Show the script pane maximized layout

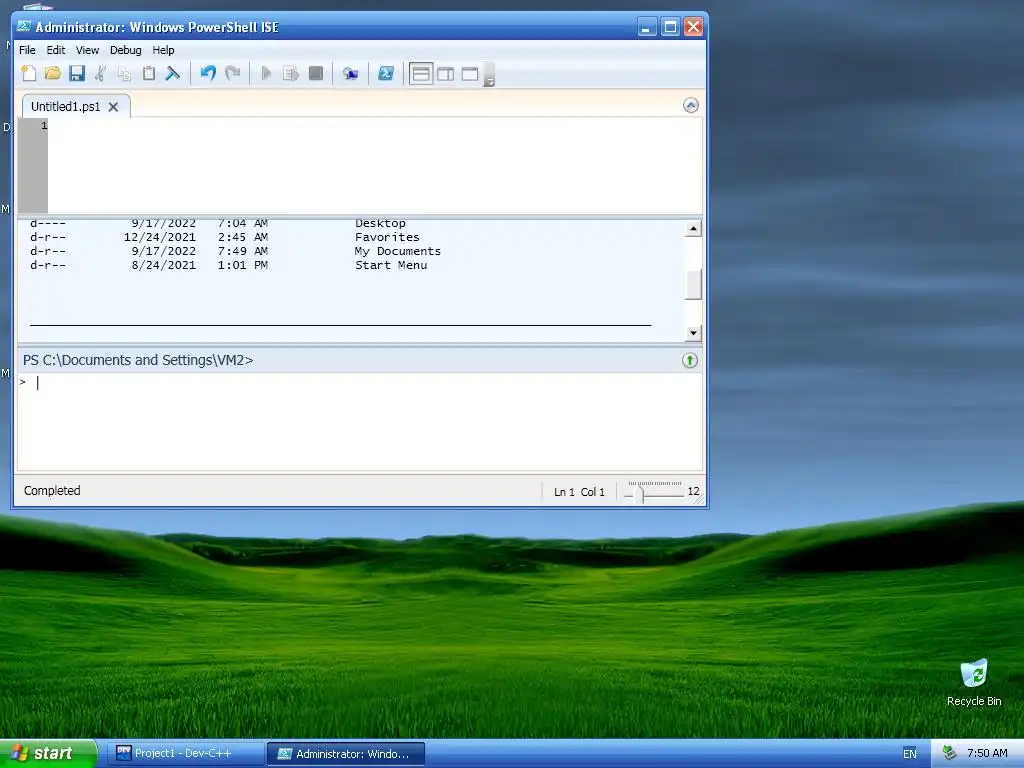click(470, 74)
